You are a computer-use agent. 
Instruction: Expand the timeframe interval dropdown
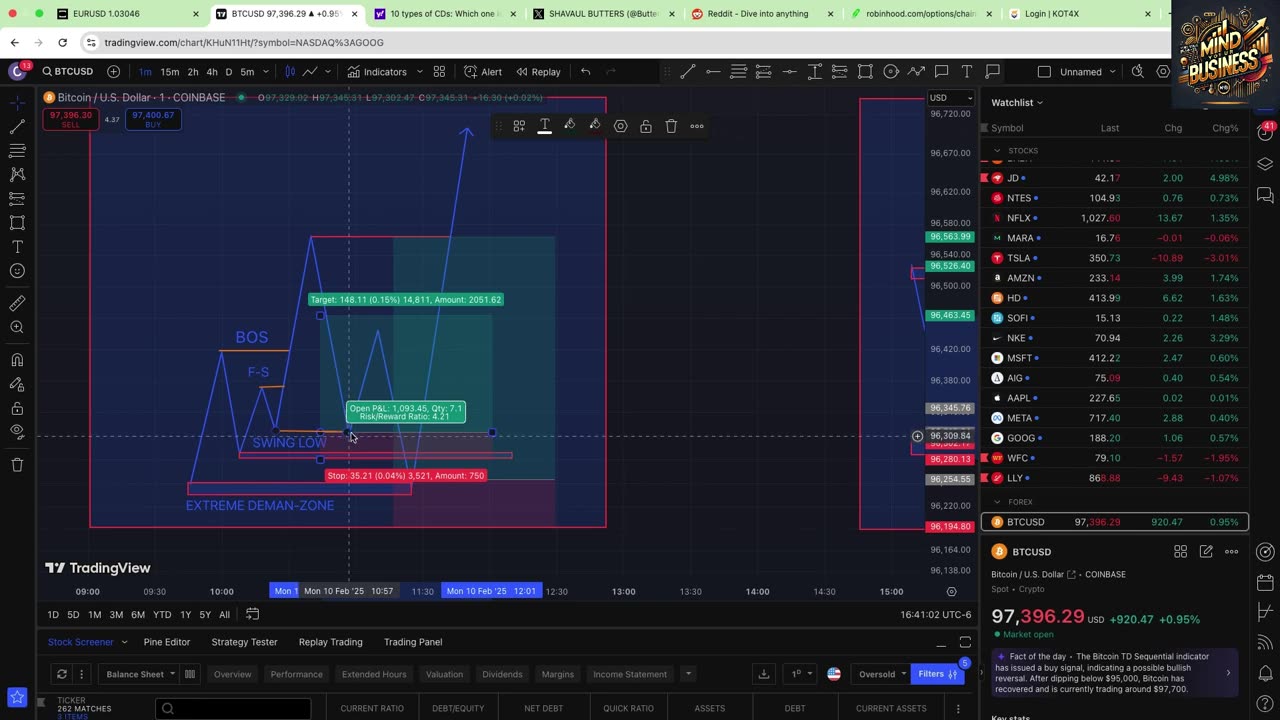266,72
